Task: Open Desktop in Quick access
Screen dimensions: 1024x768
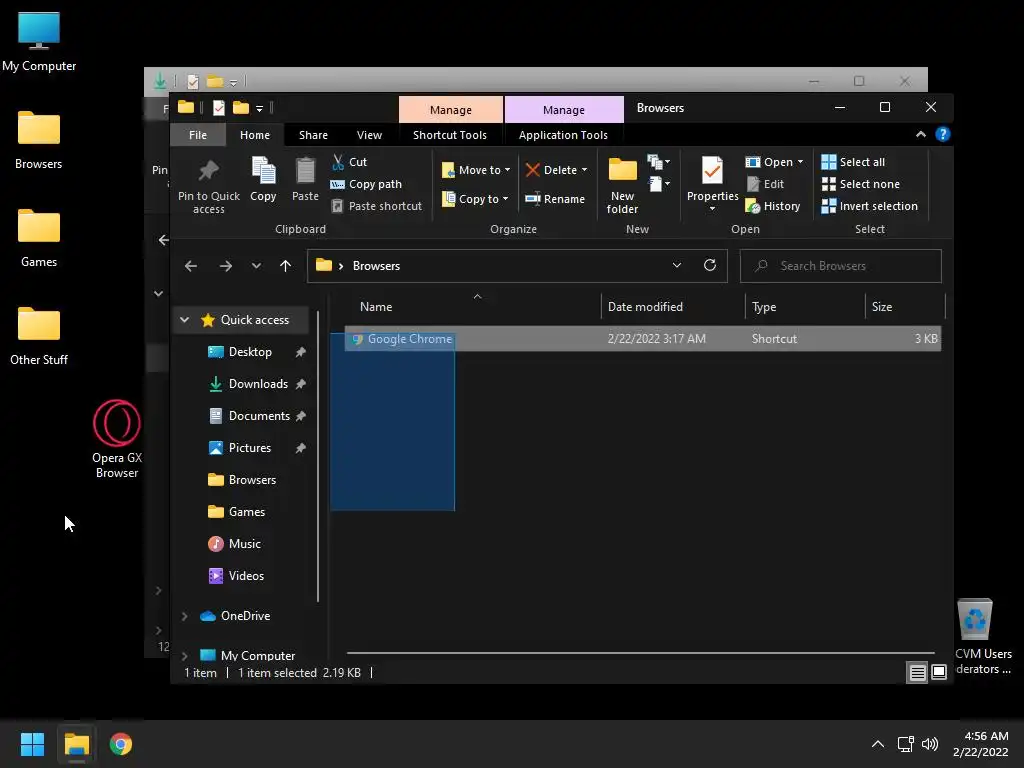Action: [250, 351]
